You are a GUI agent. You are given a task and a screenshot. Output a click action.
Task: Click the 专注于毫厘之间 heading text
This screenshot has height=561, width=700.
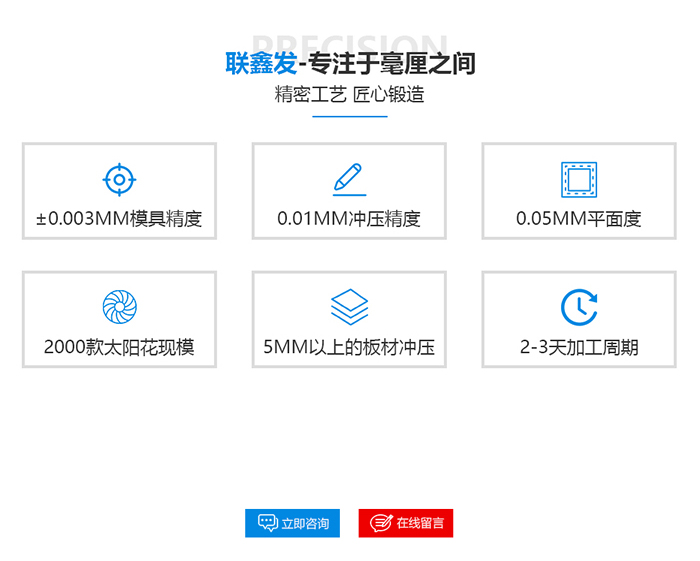coord(392,63)
